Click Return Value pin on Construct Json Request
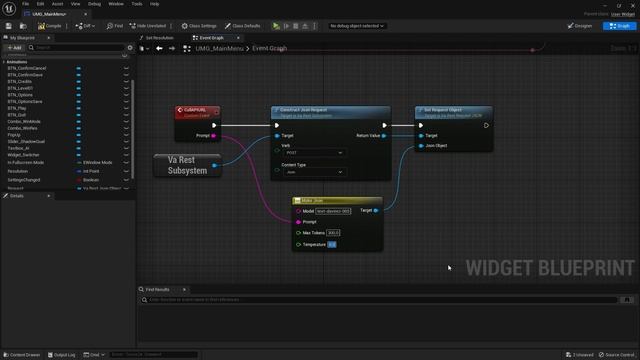 click(384, 136)
